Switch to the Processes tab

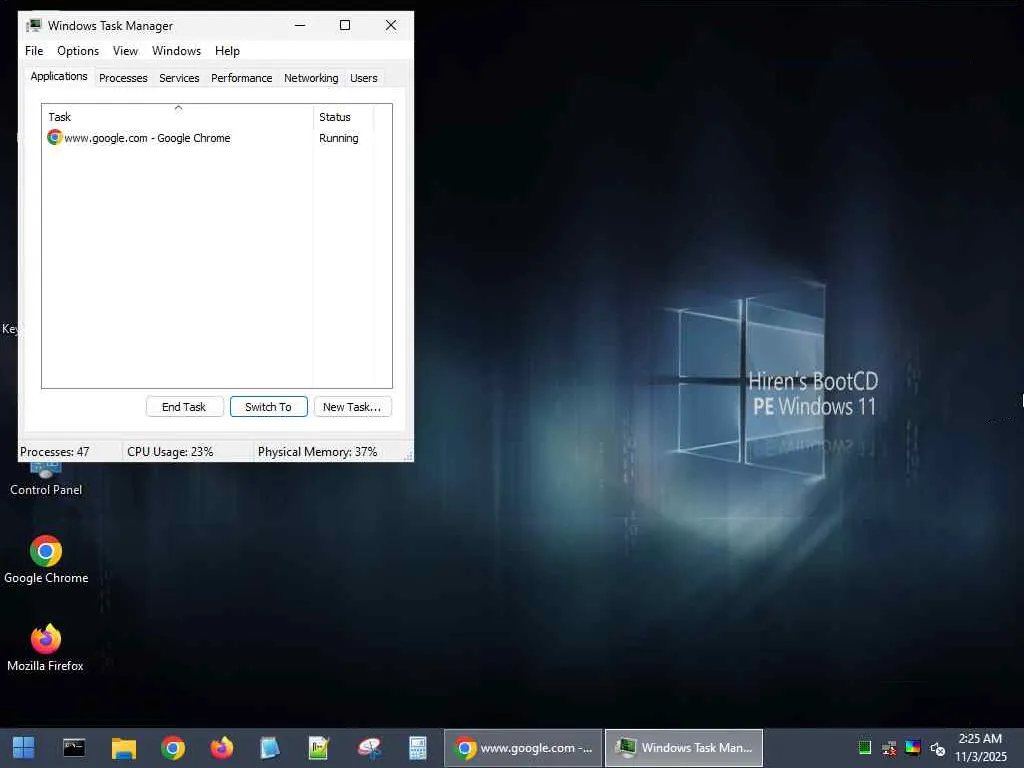[x=123, y=78]
